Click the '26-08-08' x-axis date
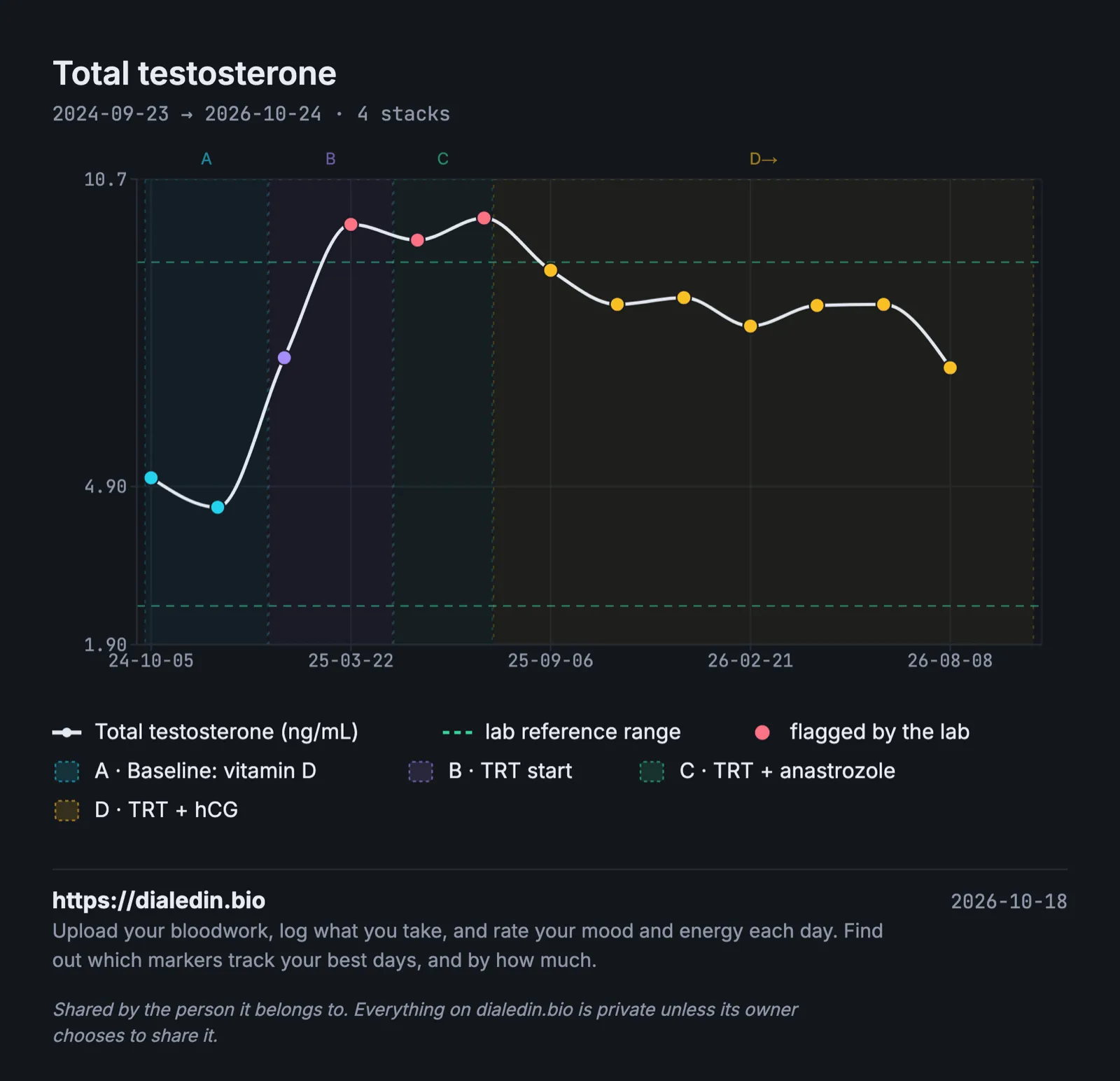This screenshot has width=1120, height=1081. pyautogui.click(x=950, y=661)
